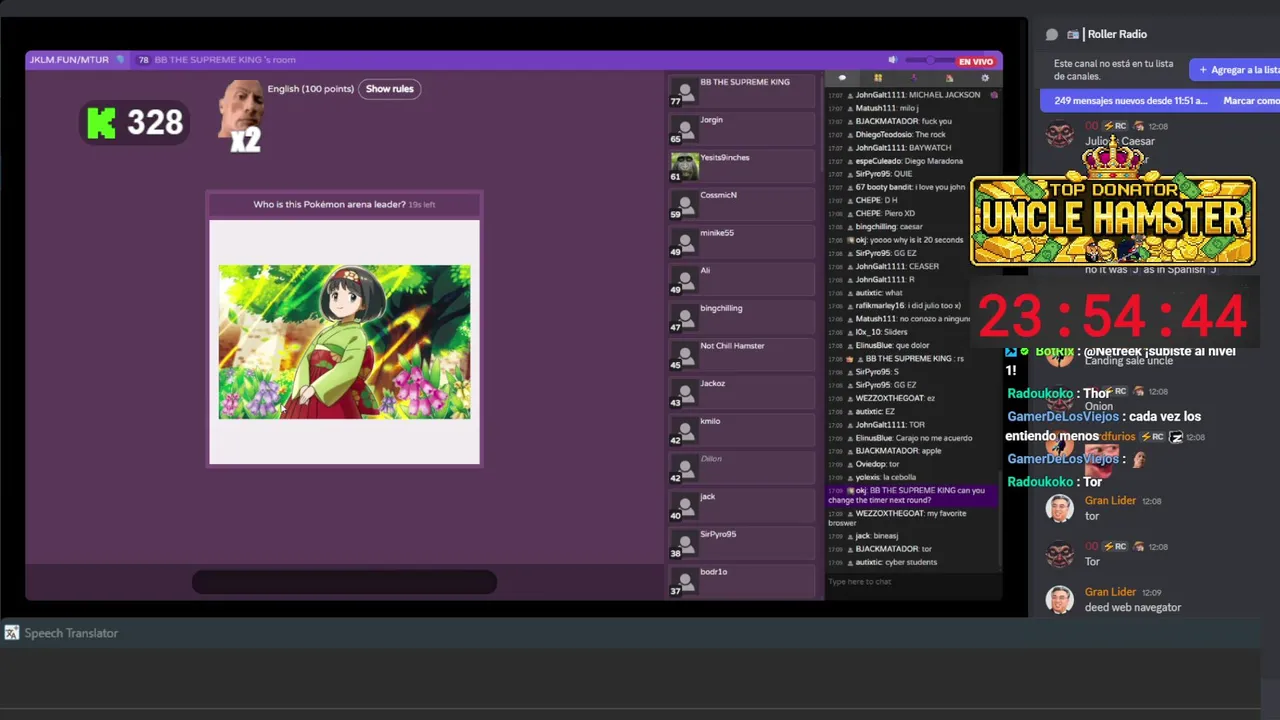Click the Speech Translator icon
This screenshot has width=1280, height=720.
12,633
